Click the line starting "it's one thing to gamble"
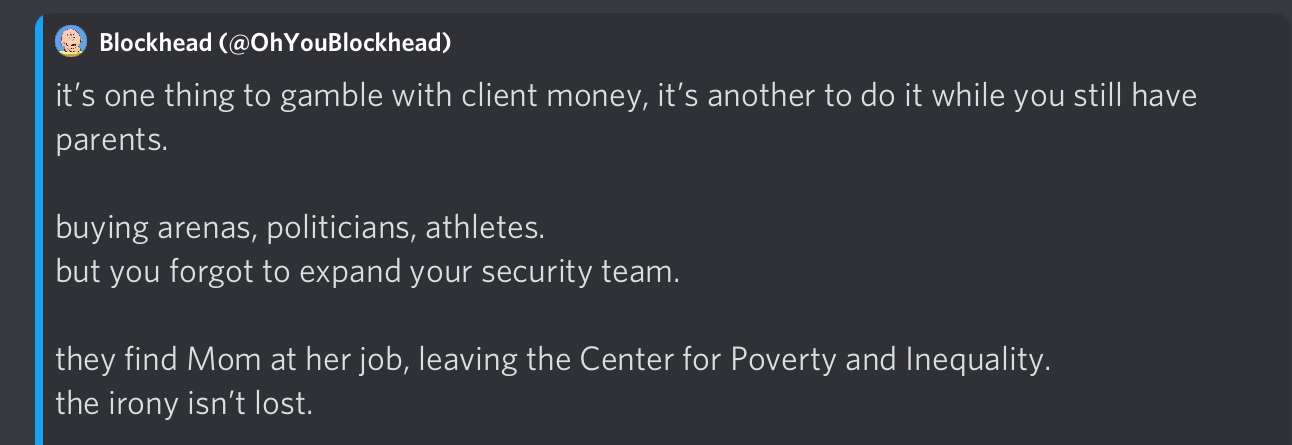1292x445 pixels. 627,97
